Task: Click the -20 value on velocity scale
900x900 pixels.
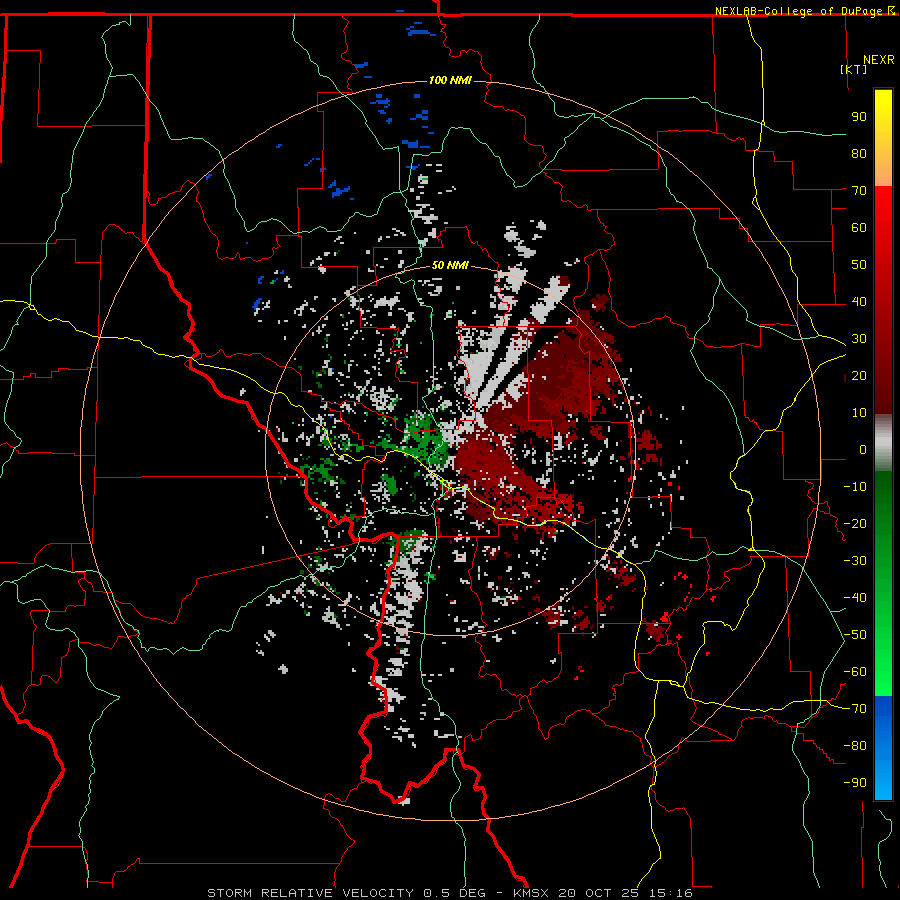Action: coord(855,524)
